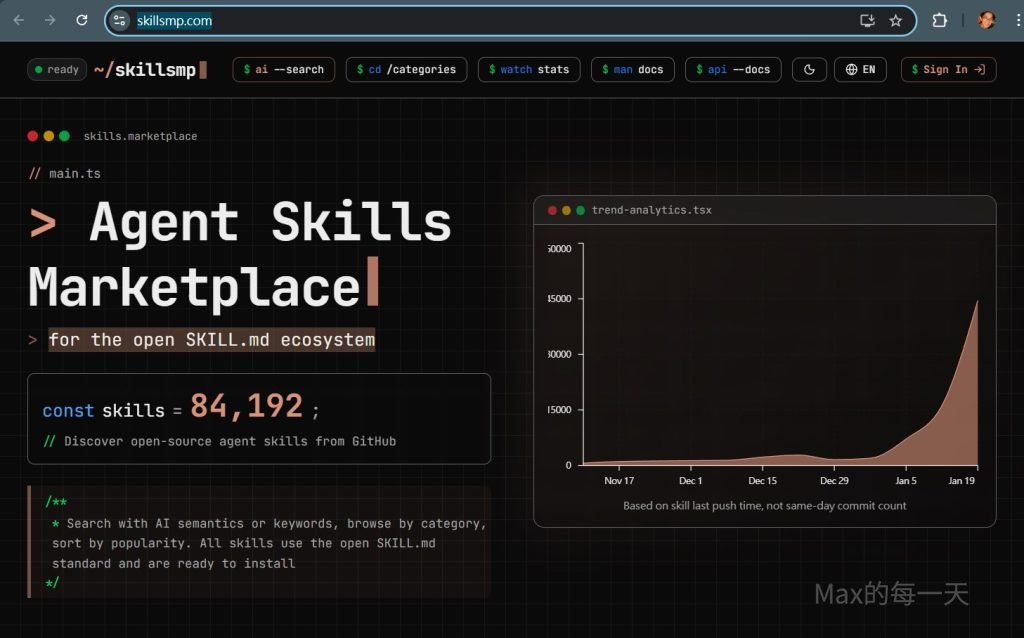Click the install app icon in address bar

point(867,20)
